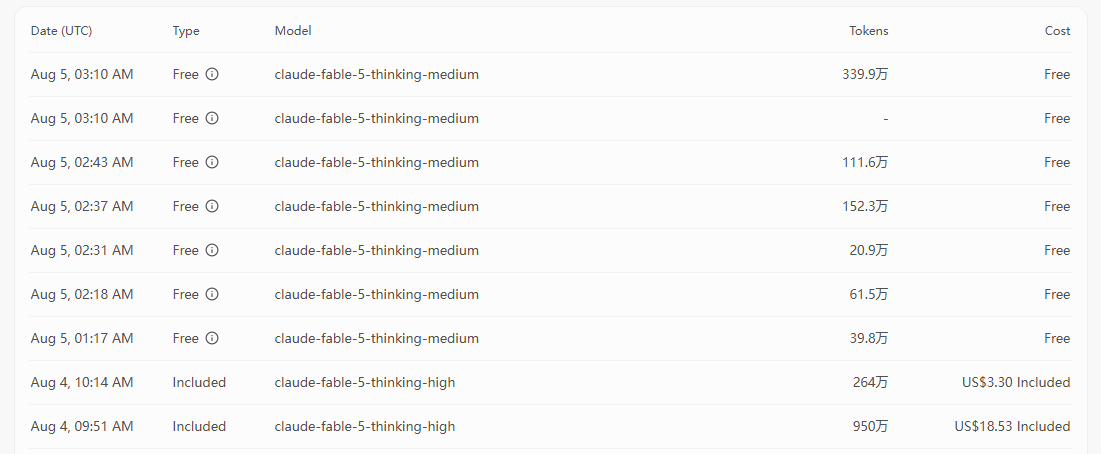This screenshot has height=454, width=1101.
Task: Click info icon in 03:10 AM row with dash tokens
Action: point(212,118)
